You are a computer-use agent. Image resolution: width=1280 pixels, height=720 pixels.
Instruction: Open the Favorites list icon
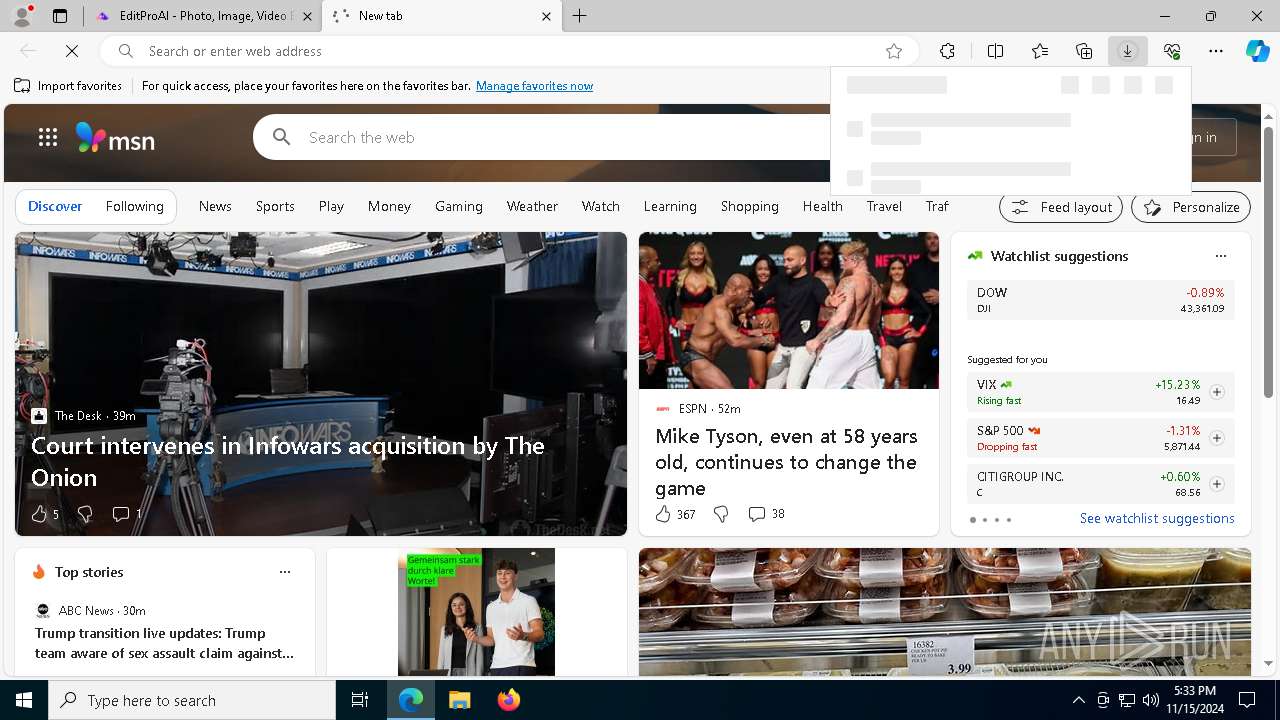1040,51
